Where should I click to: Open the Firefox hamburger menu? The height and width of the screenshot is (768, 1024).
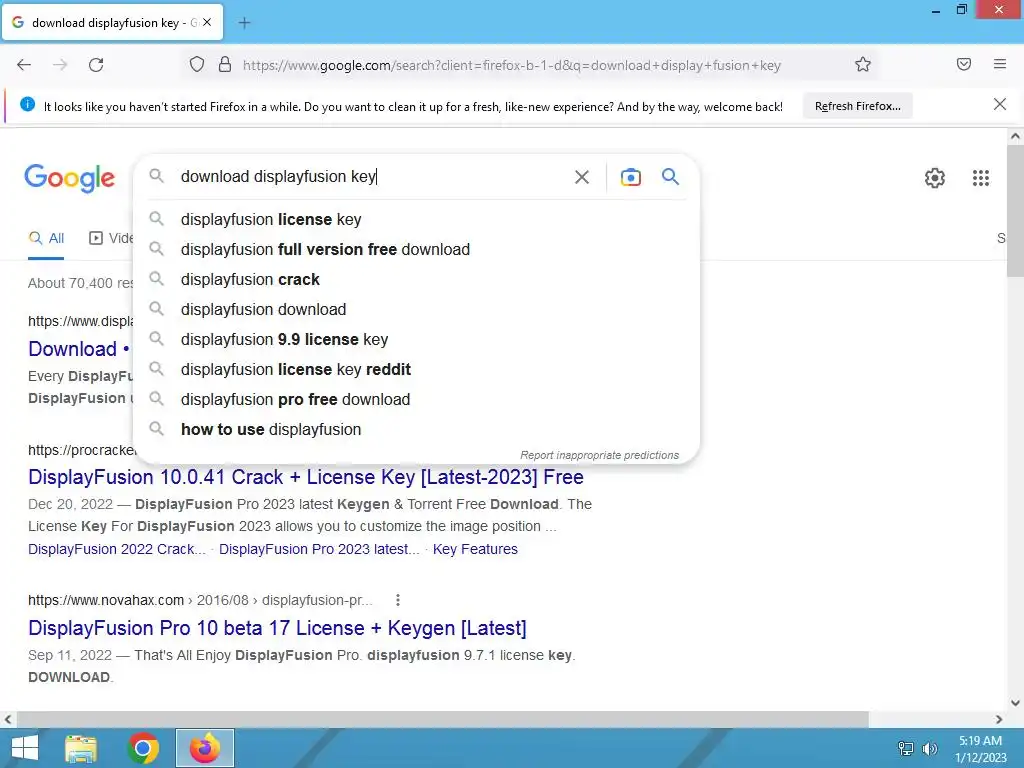point(999,64)
